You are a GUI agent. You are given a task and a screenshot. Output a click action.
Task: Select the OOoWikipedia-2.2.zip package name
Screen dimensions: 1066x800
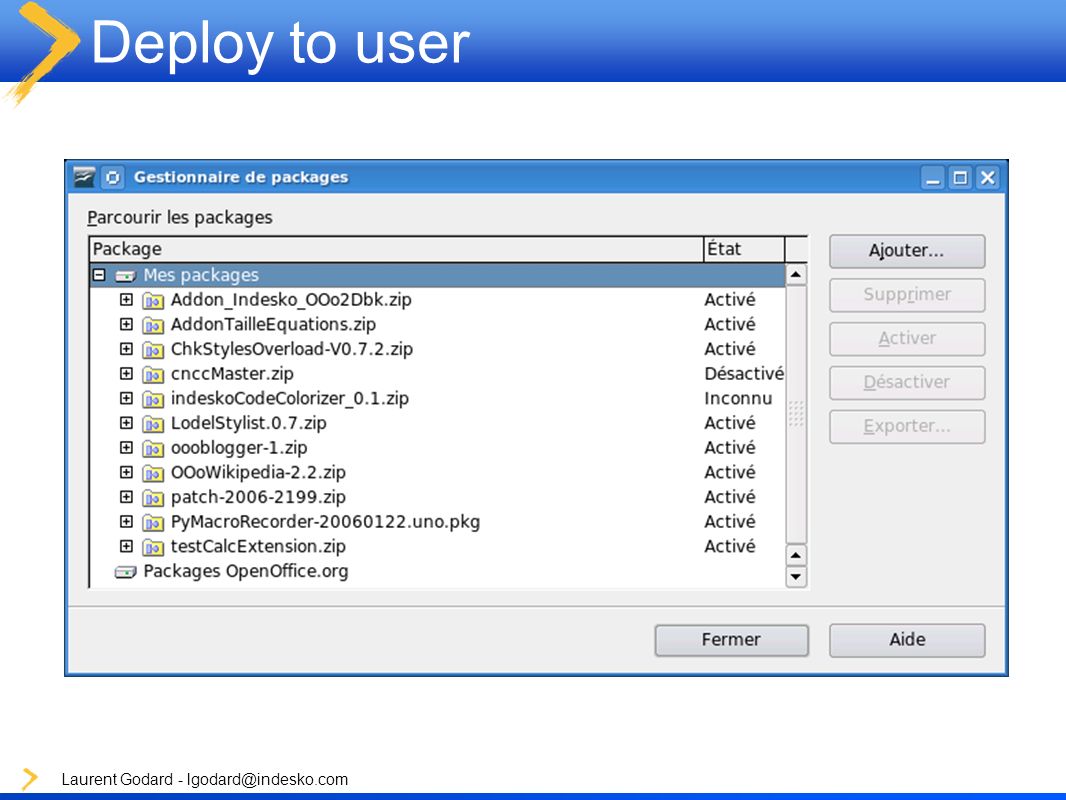pyautogui.click(x=258, y=472)
